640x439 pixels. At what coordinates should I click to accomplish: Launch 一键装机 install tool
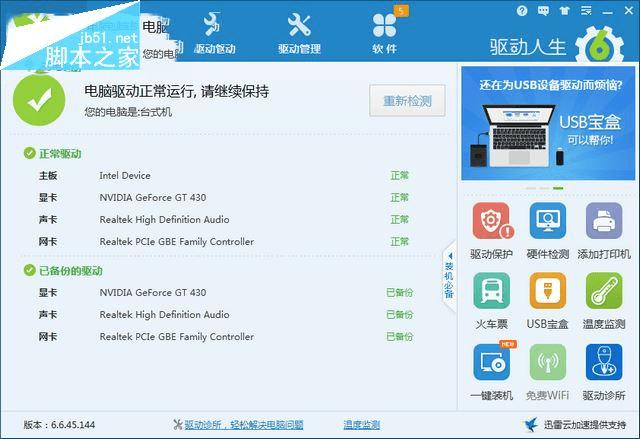coord(491,362)
